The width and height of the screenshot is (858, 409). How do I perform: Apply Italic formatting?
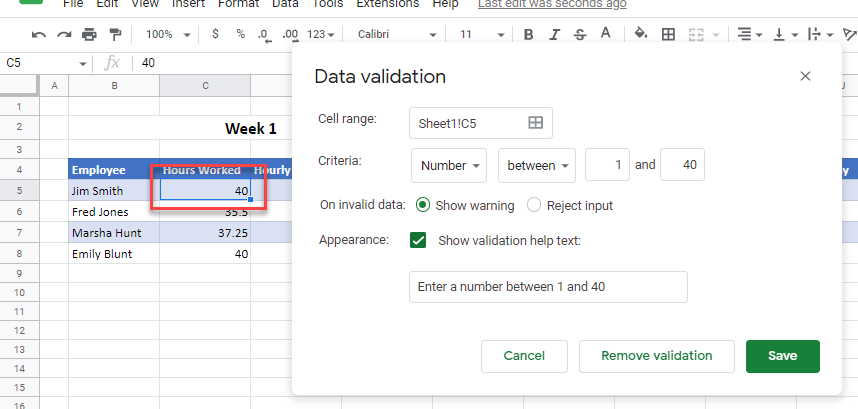554,35
